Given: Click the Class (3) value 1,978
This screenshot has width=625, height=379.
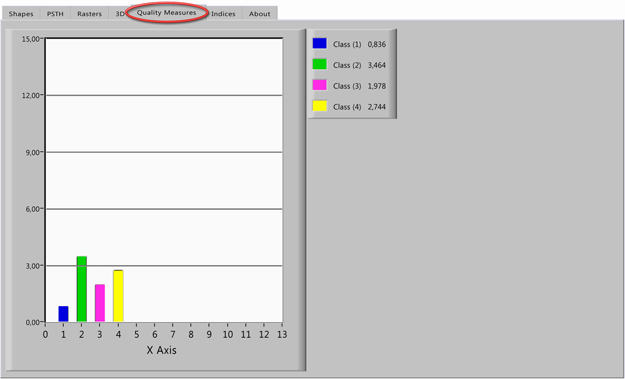Looking at the screenshot, I should 377,86.
